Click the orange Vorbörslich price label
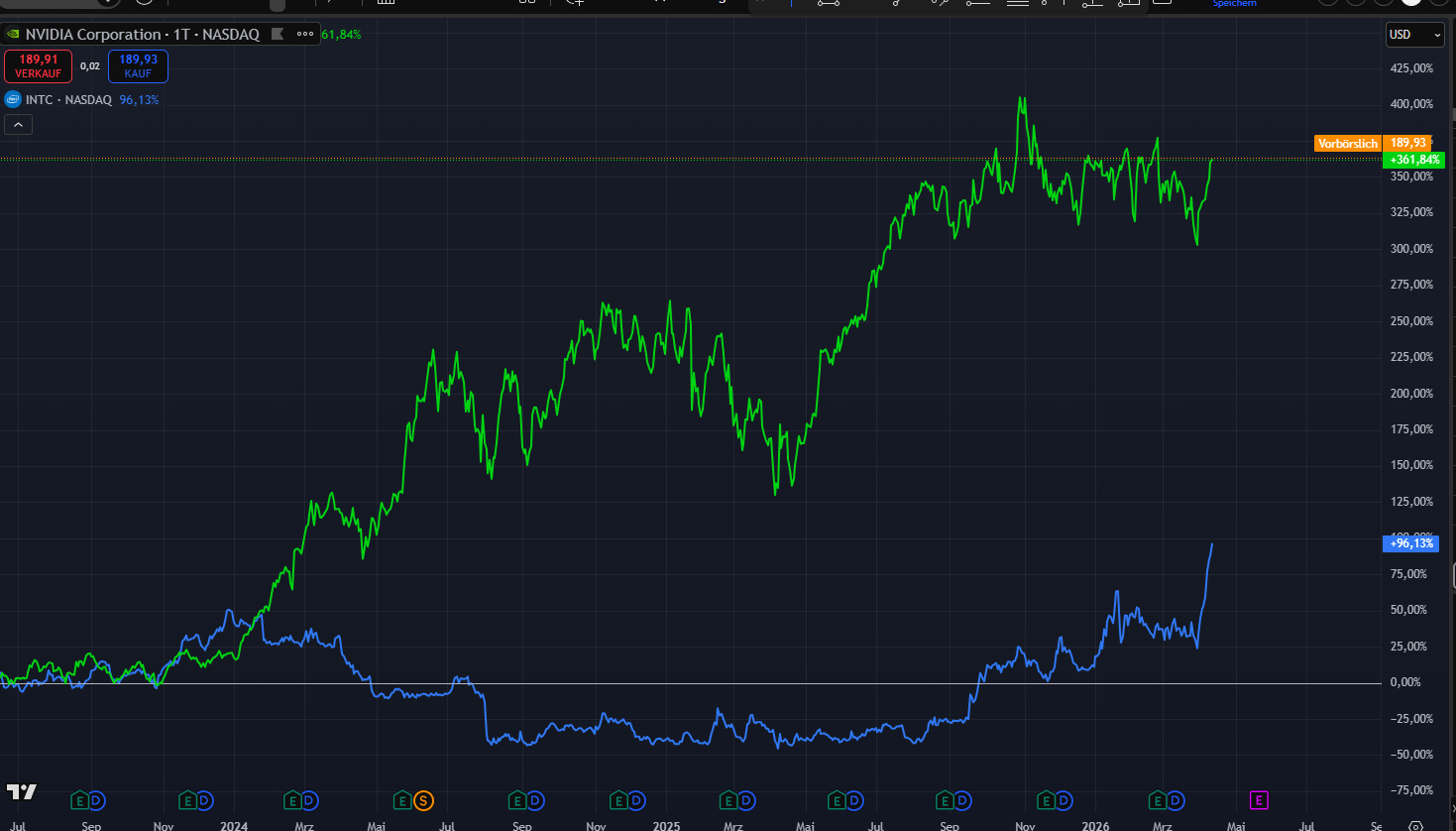 coord(1347,144)
